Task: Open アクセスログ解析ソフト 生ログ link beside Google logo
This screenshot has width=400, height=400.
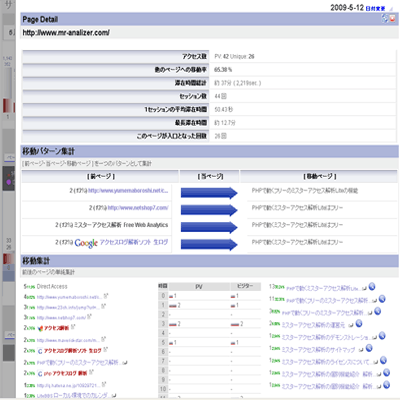Action: point(134,242)
